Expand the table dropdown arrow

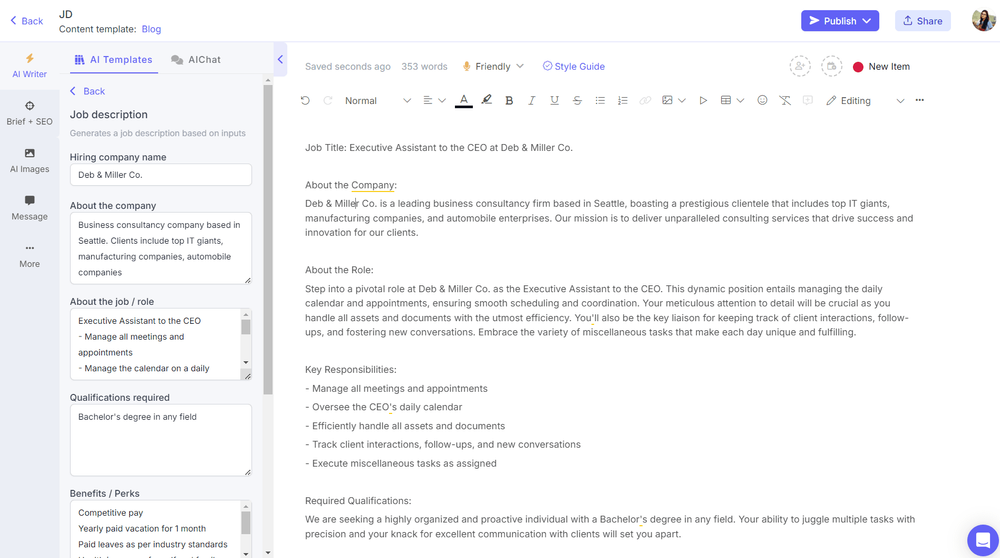point(740,101)
